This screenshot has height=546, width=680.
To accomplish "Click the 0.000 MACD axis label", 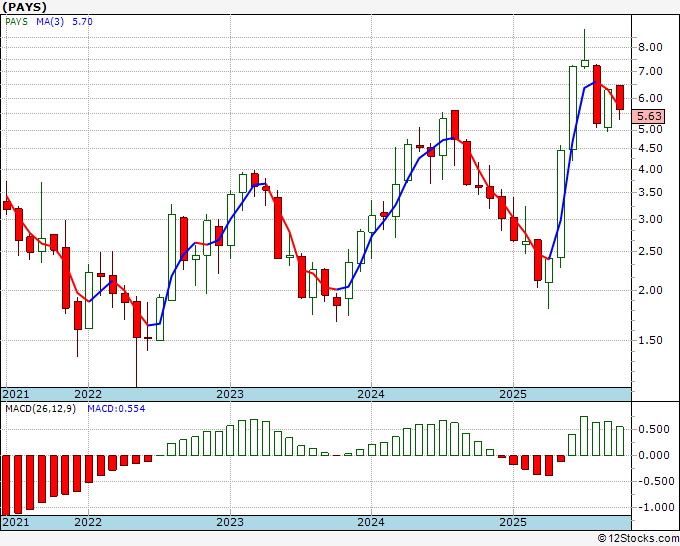I will [x=654, y=455].
